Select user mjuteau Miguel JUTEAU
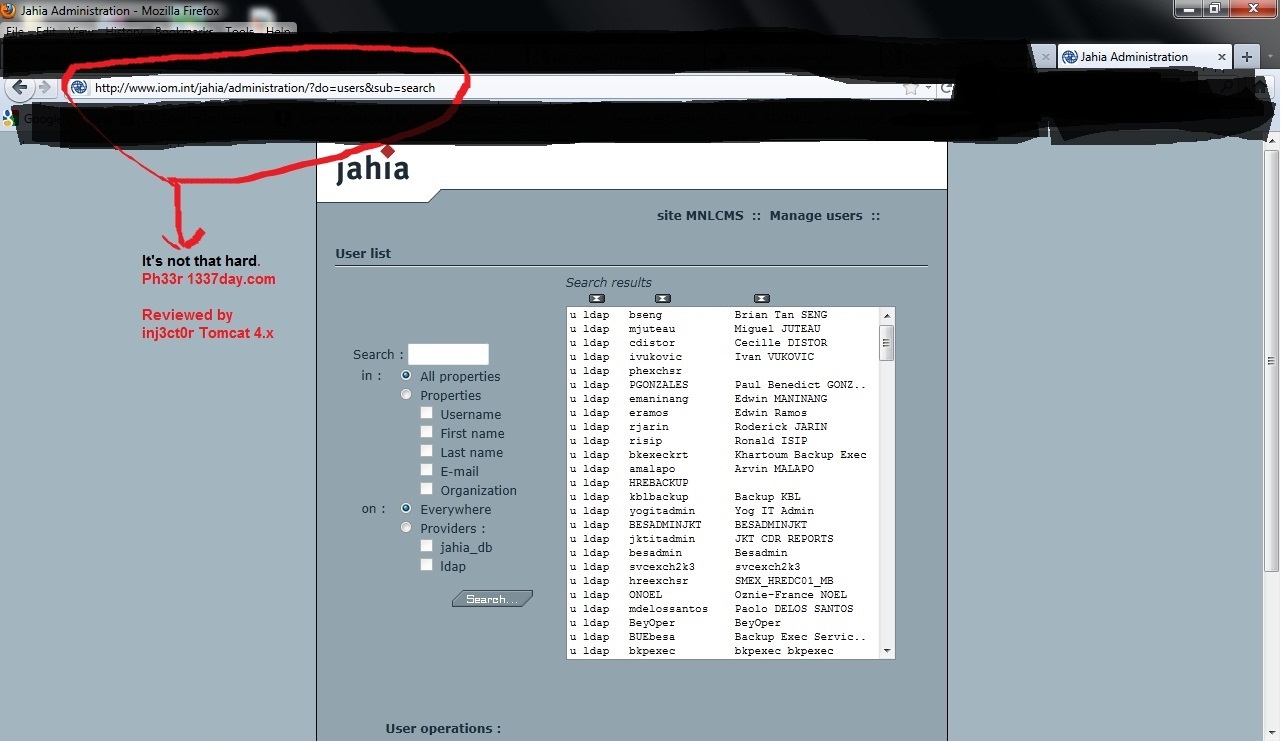The width and height of the screenshot is (1281, 741). 722,329
